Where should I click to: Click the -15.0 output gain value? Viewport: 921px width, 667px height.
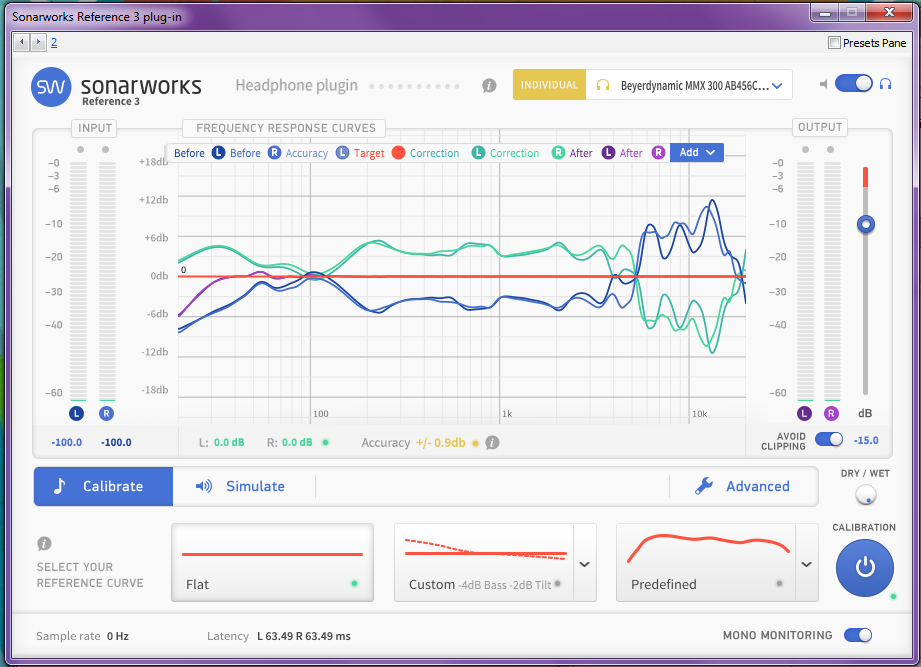(866, 440)
